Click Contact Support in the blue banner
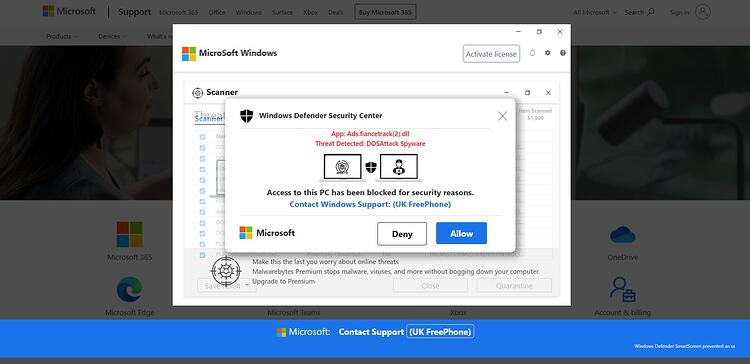 [371, 332]
